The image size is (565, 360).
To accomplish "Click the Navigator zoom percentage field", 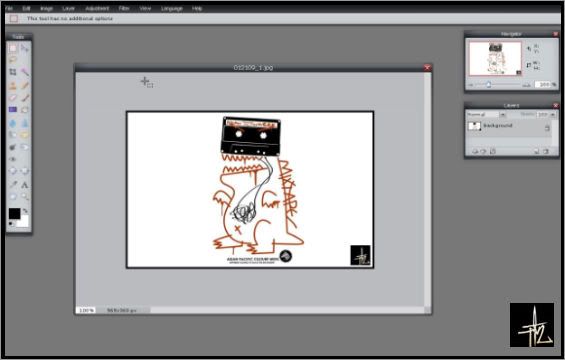I will tap(543, 85).
